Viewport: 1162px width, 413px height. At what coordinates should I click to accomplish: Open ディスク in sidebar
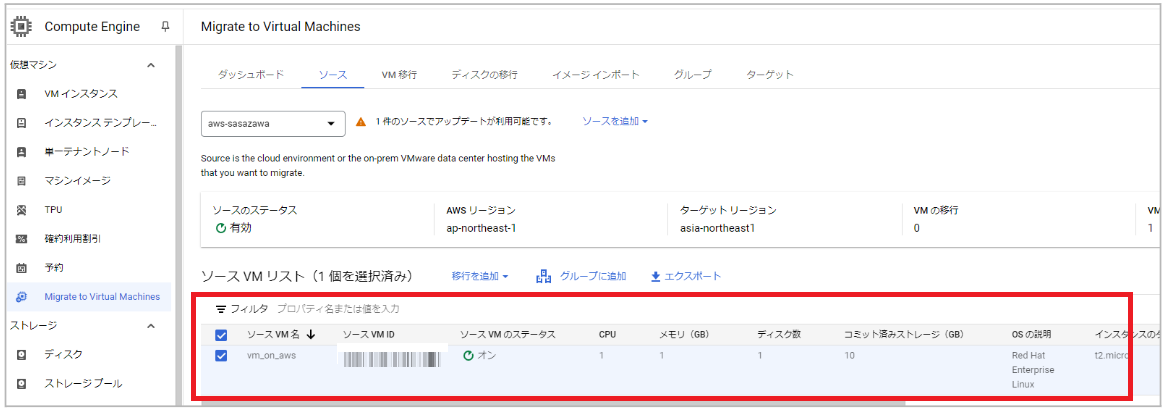pos(63,354)
